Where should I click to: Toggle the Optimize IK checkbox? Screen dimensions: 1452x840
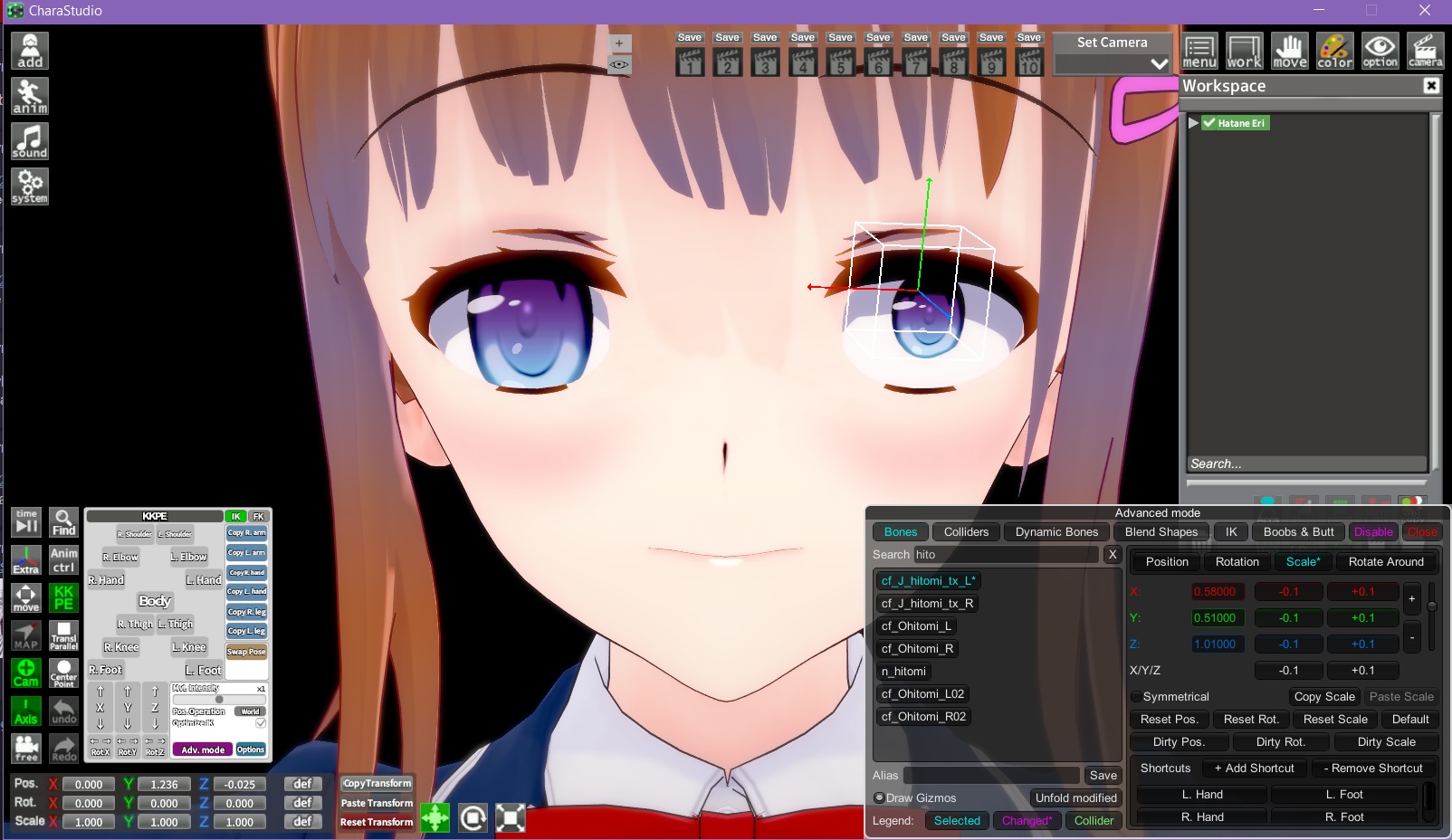(261, 723)
